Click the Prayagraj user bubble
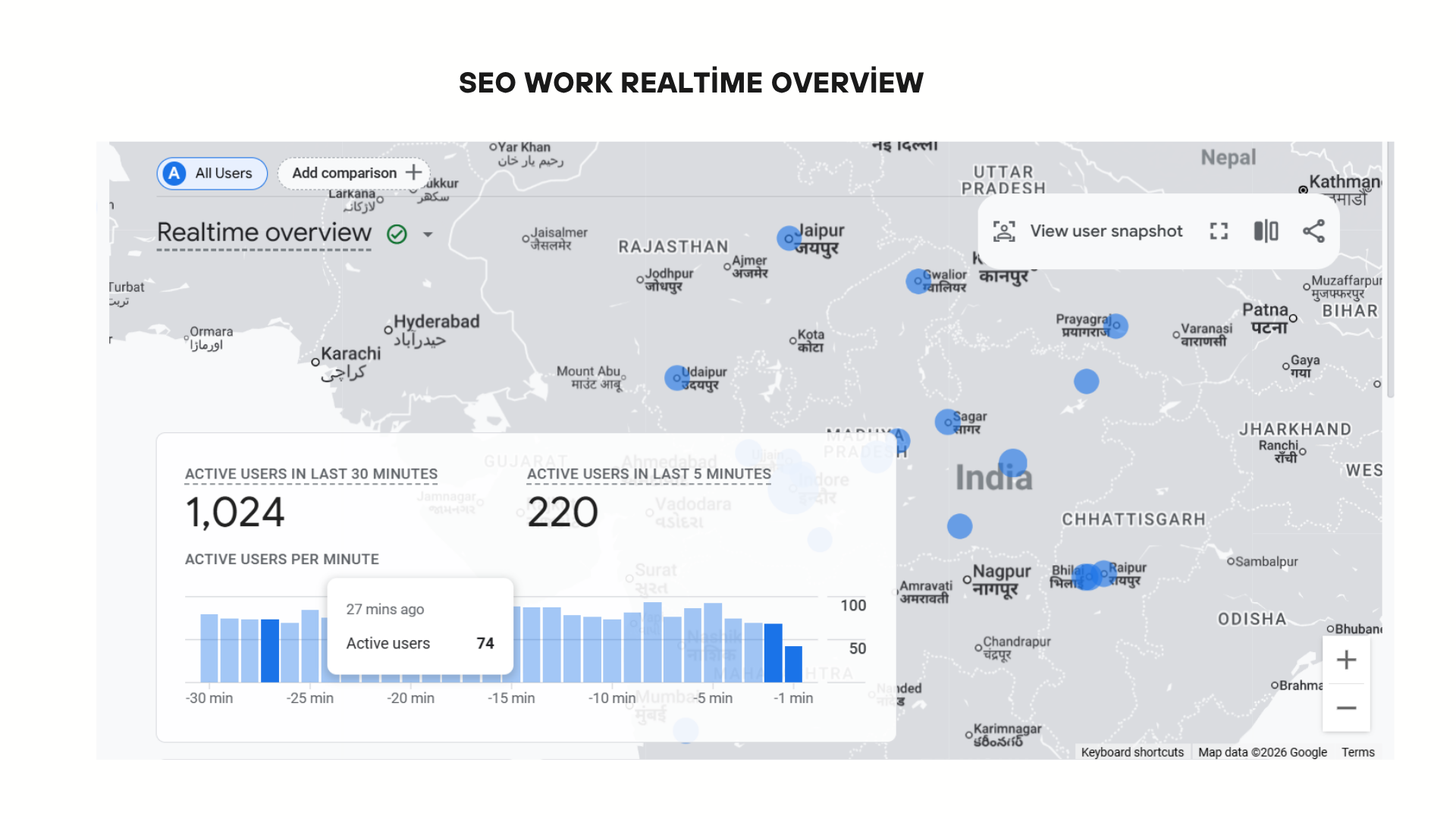 pos(1116,325)
